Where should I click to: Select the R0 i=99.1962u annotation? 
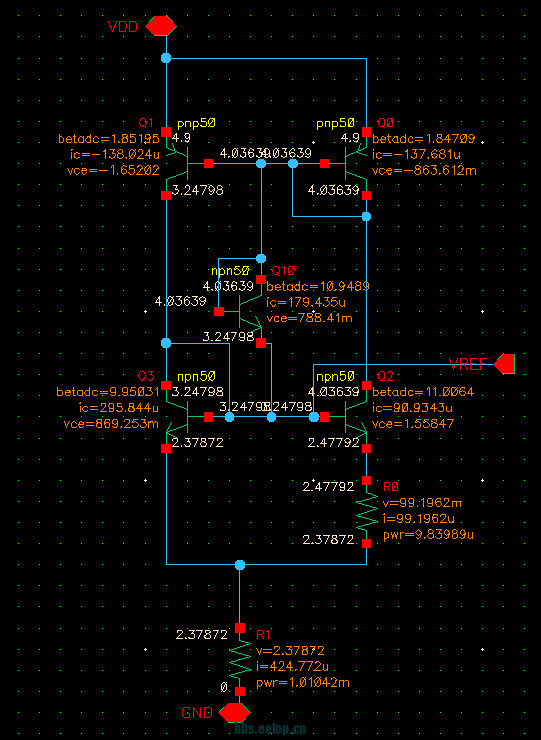[419, 519]
